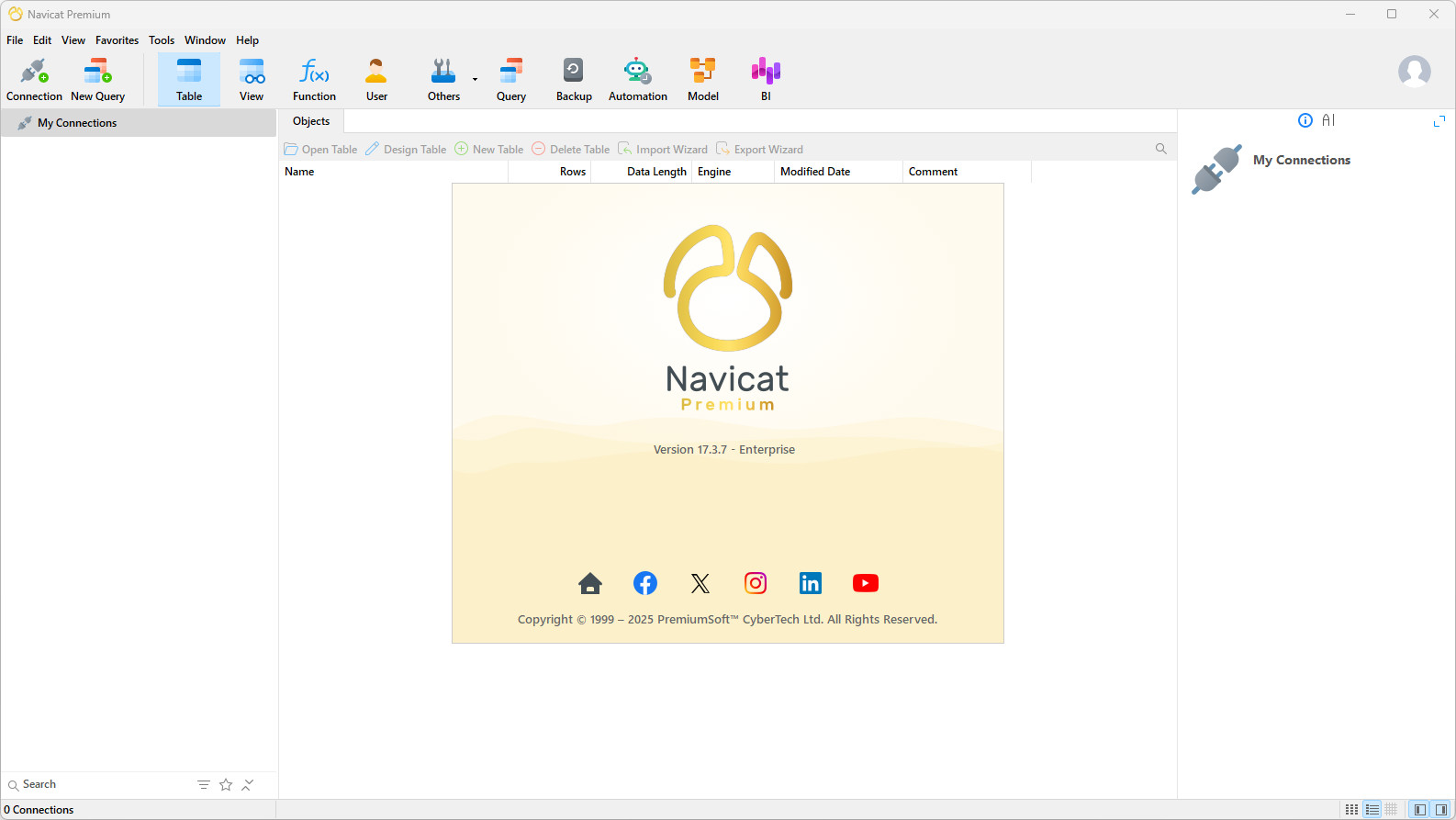Toggle the right information pane visibility
1456x820 pixels.
[1441, 810]
